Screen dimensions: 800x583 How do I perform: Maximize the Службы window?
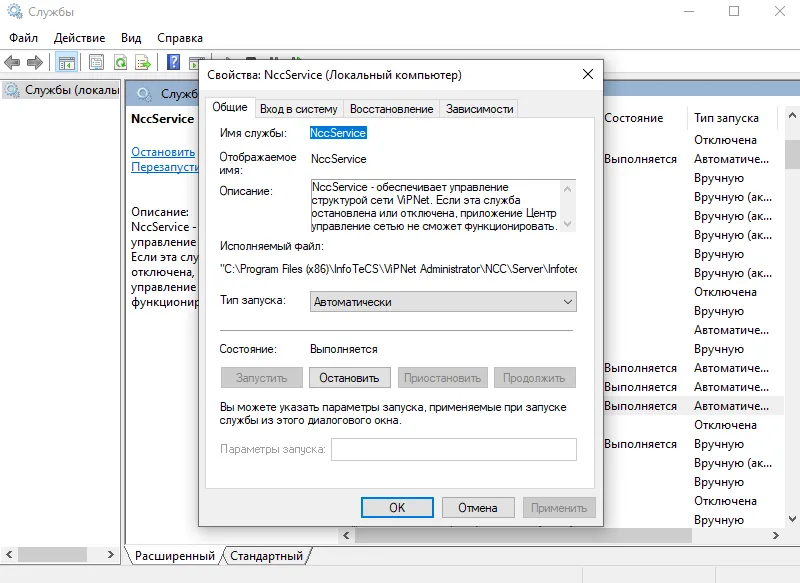(734, 11)
